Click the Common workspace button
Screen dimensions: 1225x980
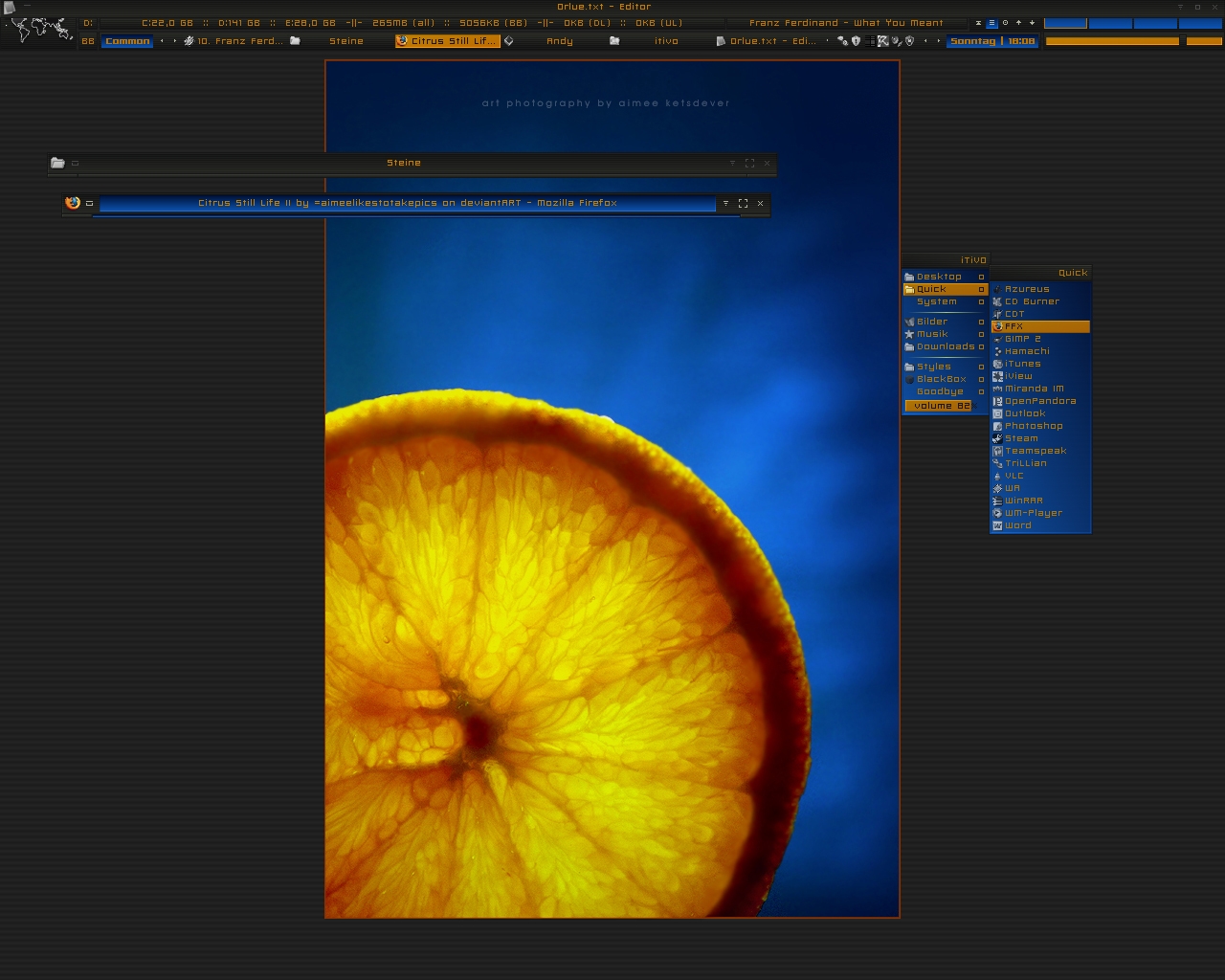click(127, 41)
